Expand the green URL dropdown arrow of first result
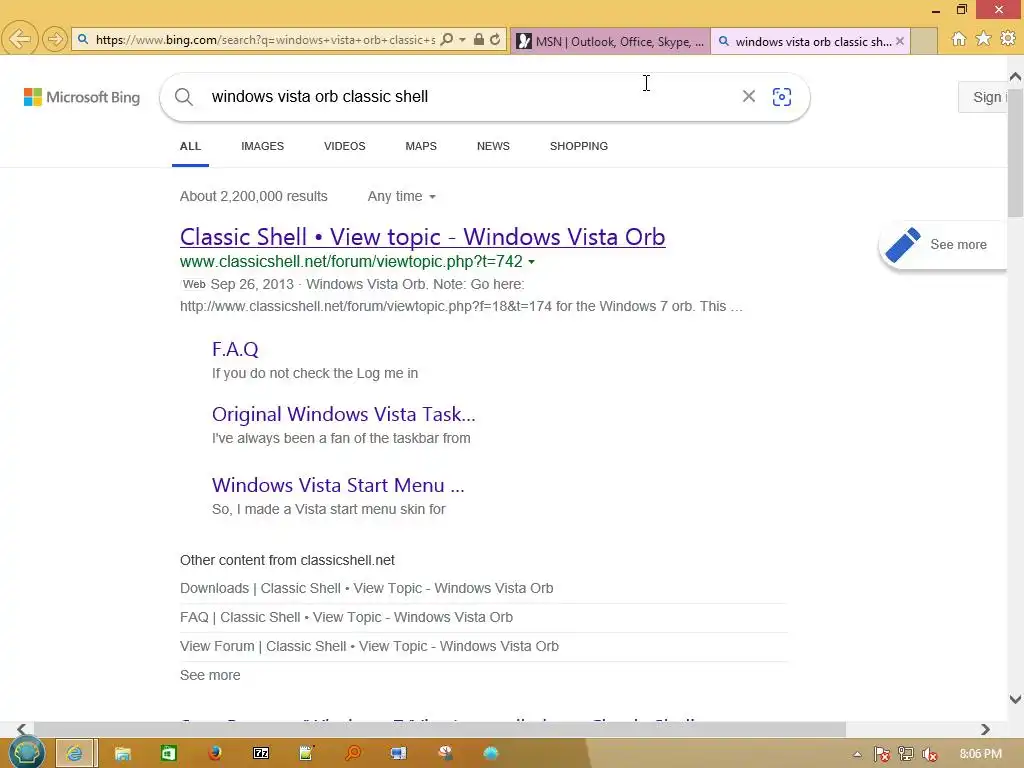The height and width of the screenshot is (768, 1024). tap(532, 262)
